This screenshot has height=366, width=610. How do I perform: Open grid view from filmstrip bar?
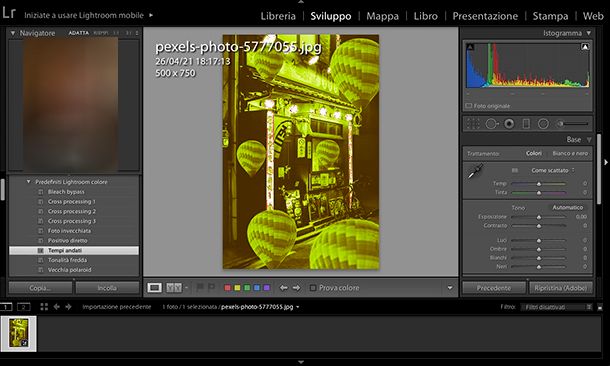point(44,307)
